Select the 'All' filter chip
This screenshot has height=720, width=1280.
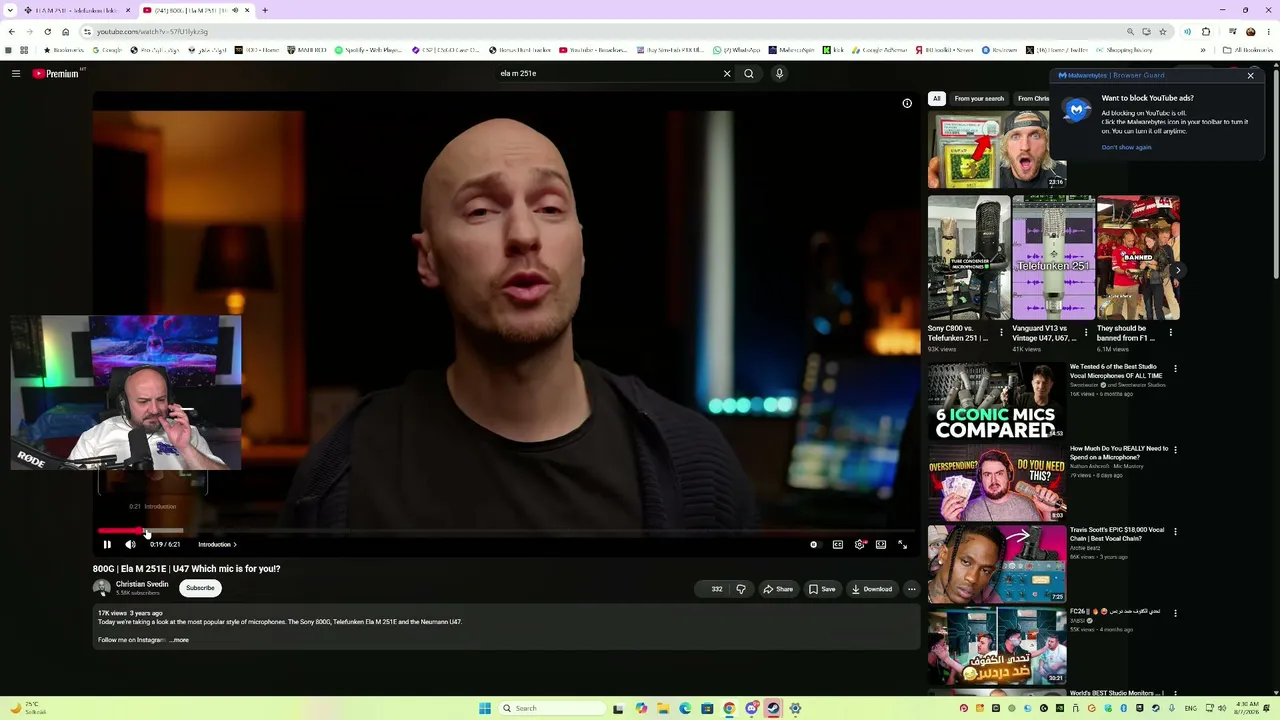[937, 99]
